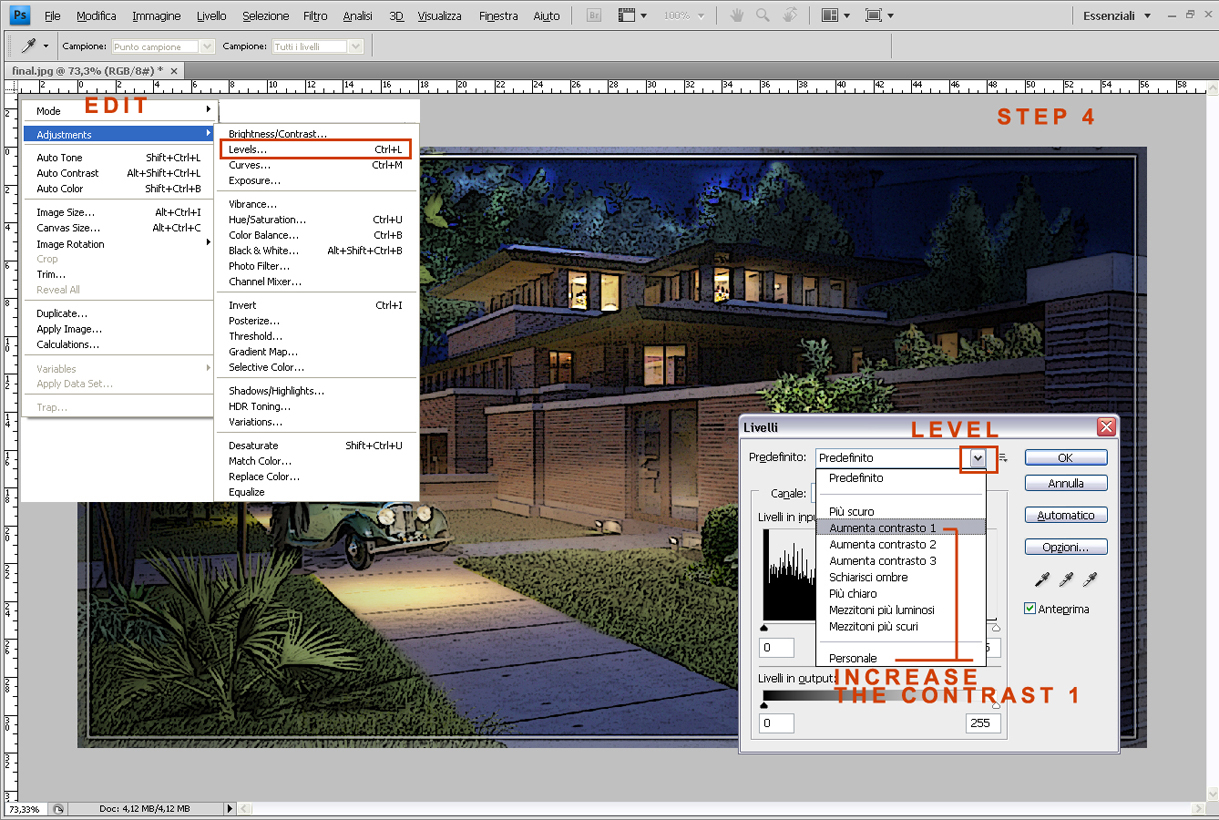Open the Arrange Documents icon

coord(829,15)
